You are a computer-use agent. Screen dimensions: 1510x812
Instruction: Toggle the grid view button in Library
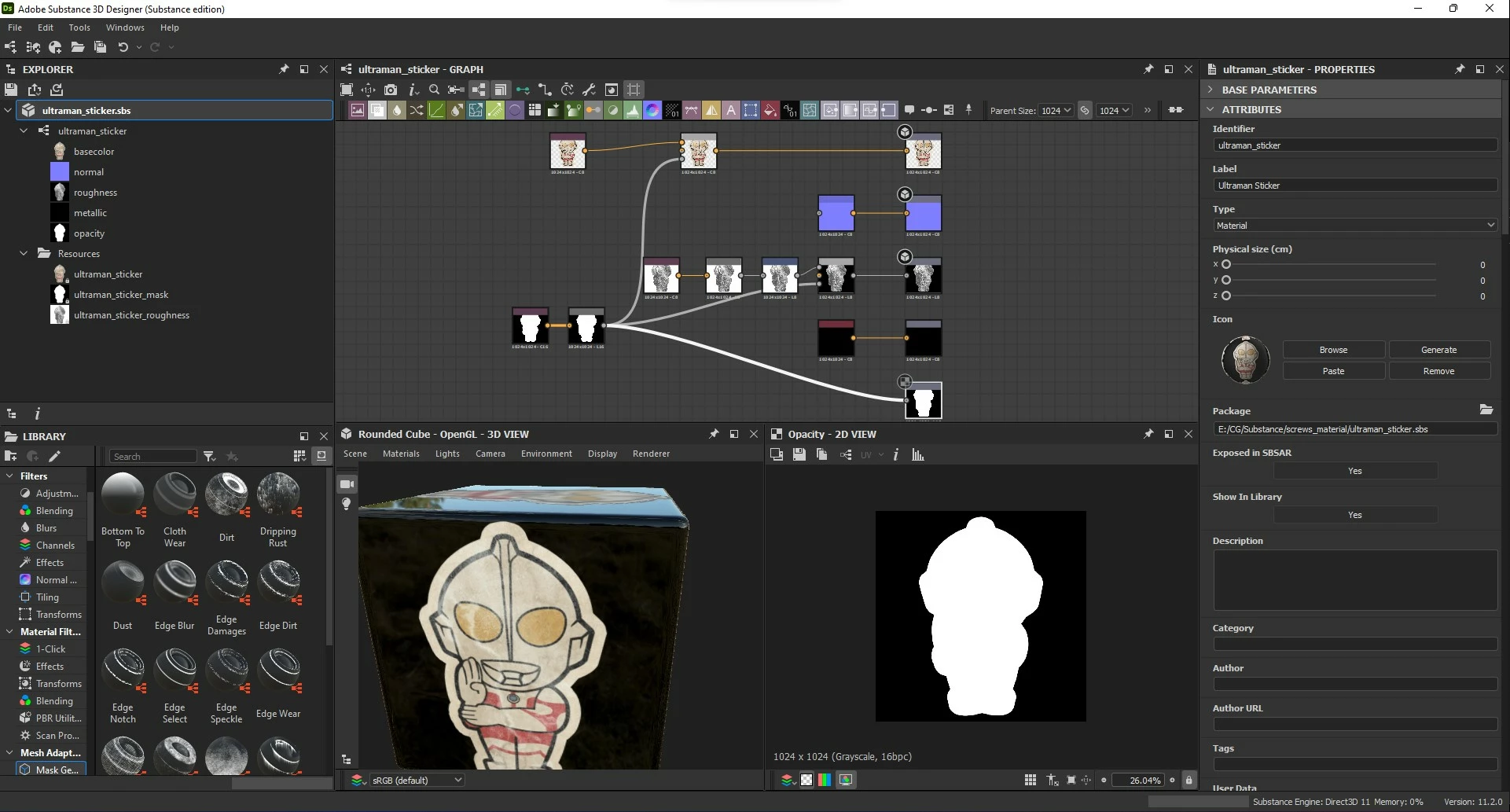click(299, 456)
